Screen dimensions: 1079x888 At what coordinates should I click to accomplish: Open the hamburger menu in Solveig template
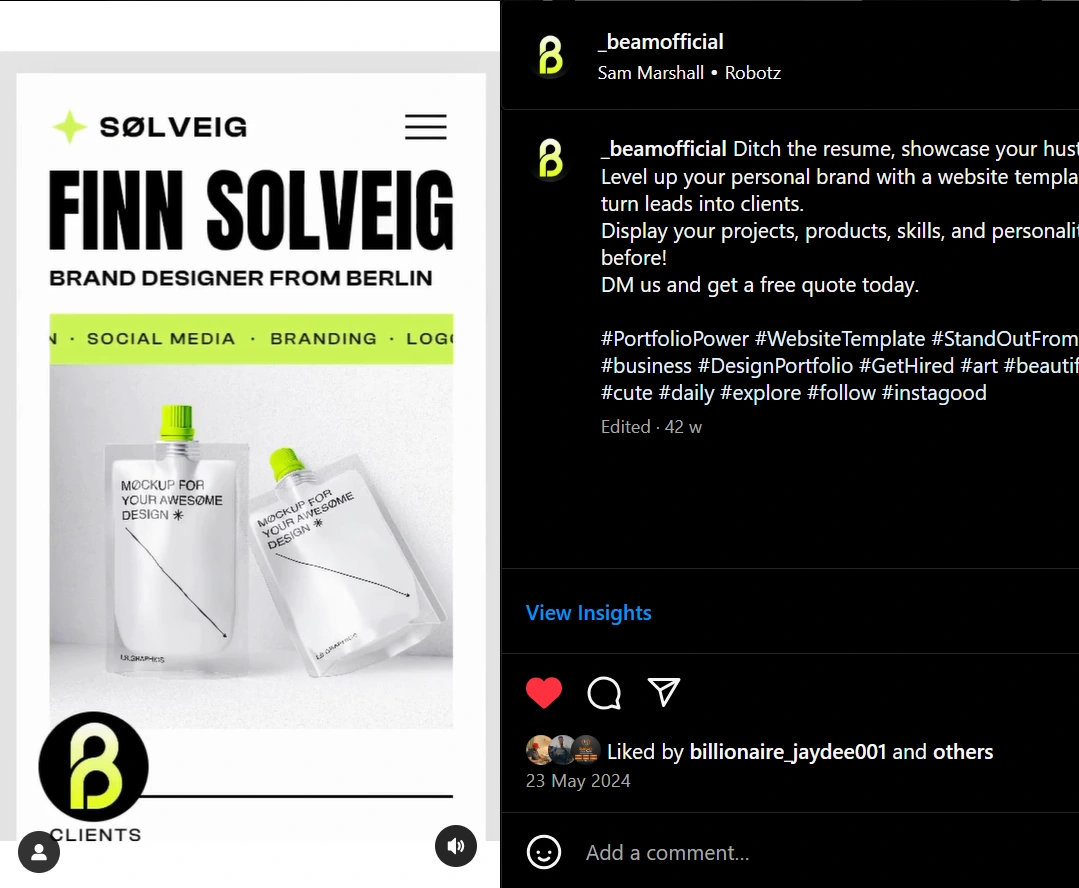tap(425, 127)
